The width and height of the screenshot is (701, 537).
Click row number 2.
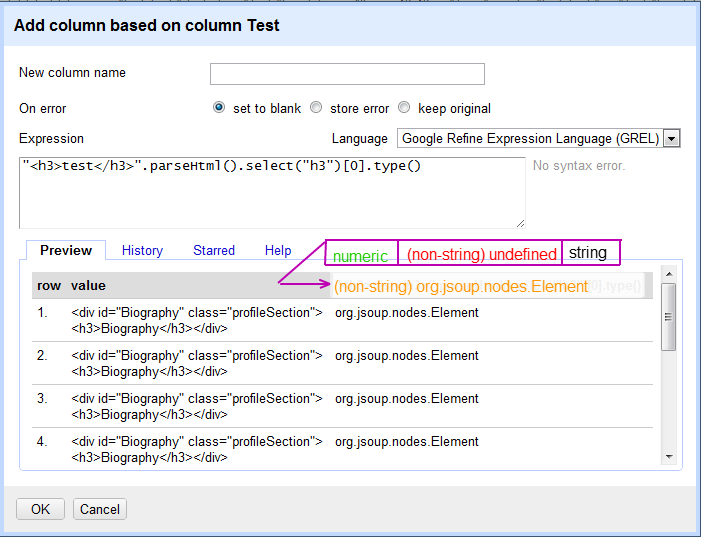[x=42, y=355]
